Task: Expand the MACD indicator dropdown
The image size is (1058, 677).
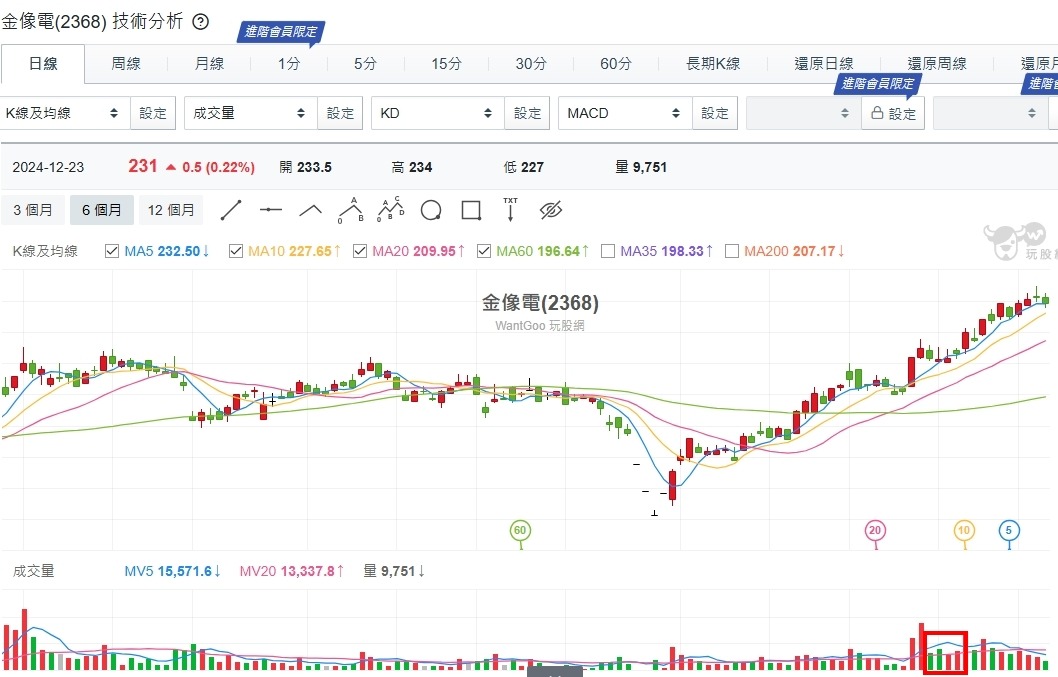Action: click(624, 113)
